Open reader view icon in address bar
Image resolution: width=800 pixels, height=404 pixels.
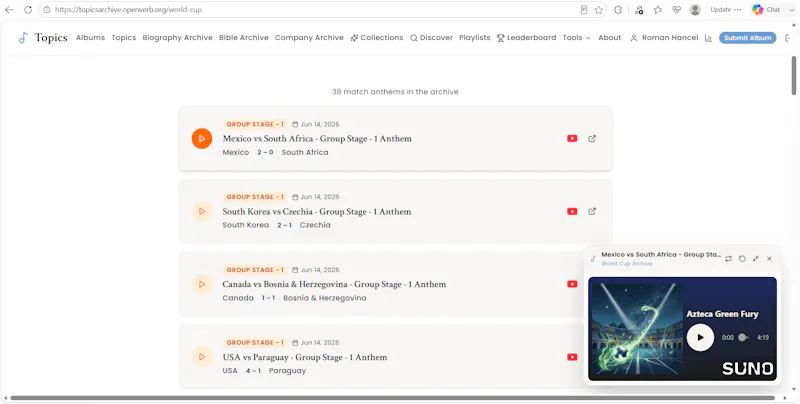(584, 10)
